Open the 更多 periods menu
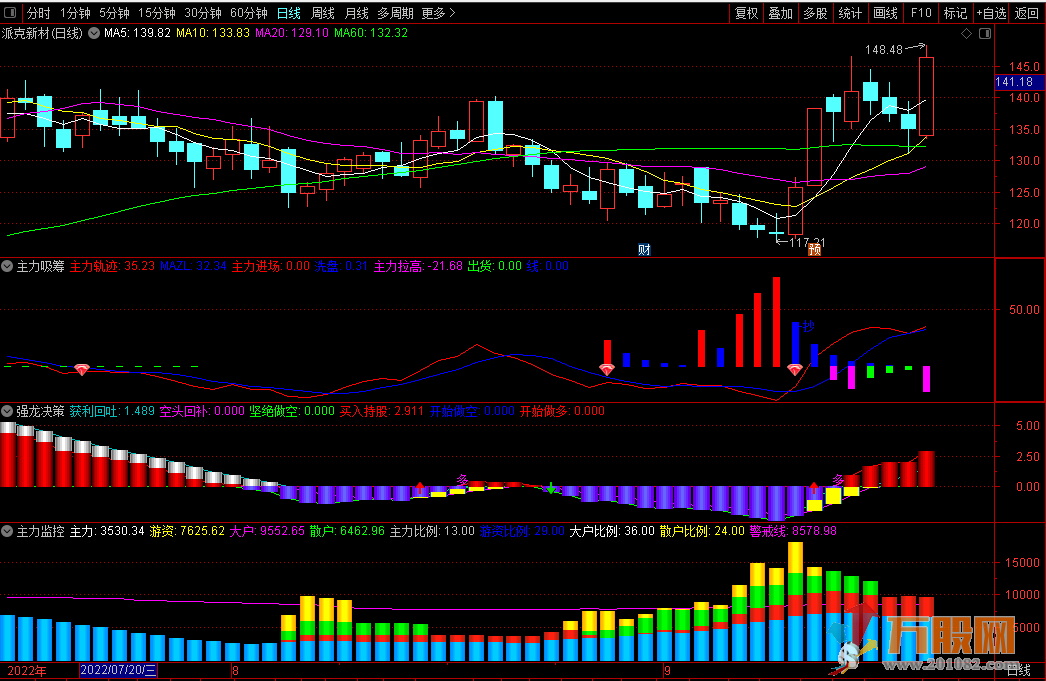Screen dimensions: 1046x681 [x=438, y=13]
